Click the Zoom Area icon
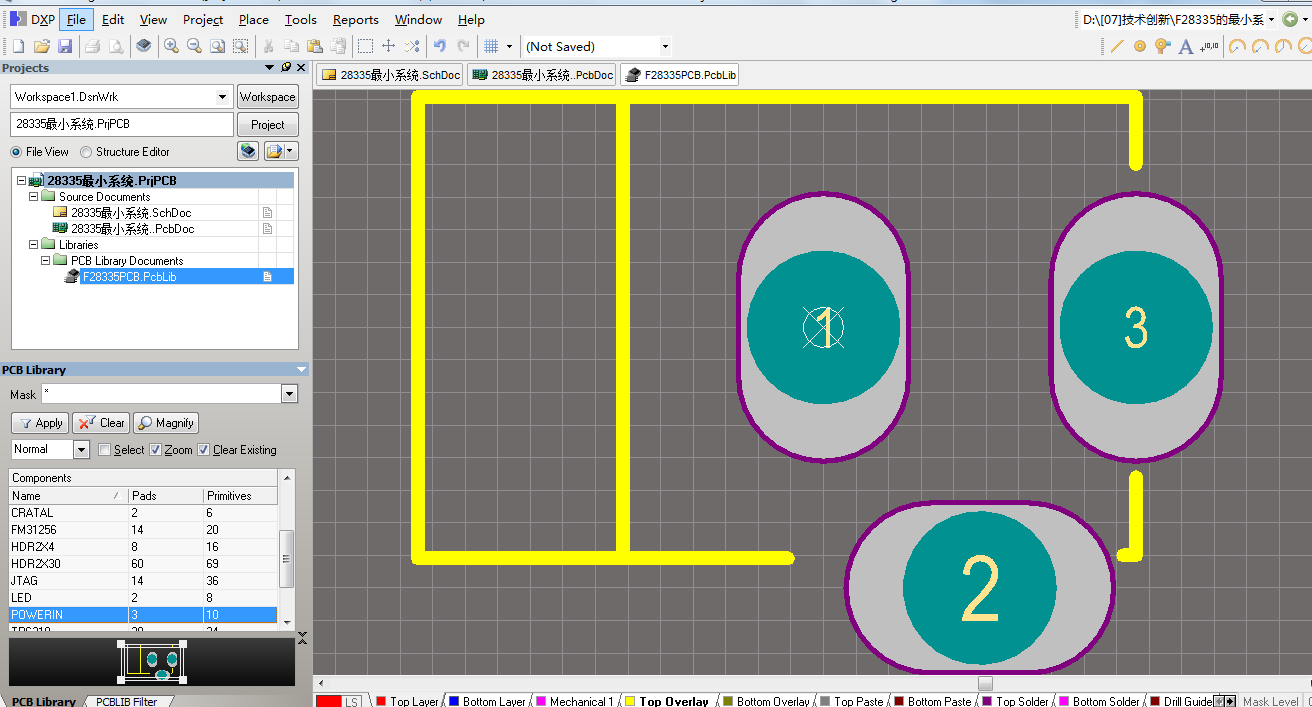Image resolution: width=1312 pixels, height=707 pixels. tap(241, 46)
